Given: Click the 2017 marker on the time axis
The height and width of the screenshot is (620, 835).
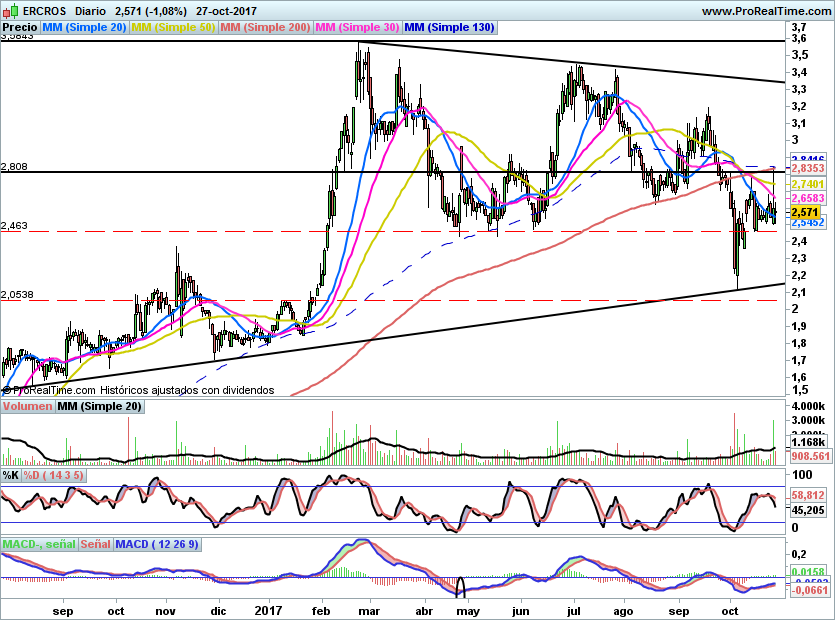Looking at the screenshot, I should pyautogui.click(x=270, y=610).
